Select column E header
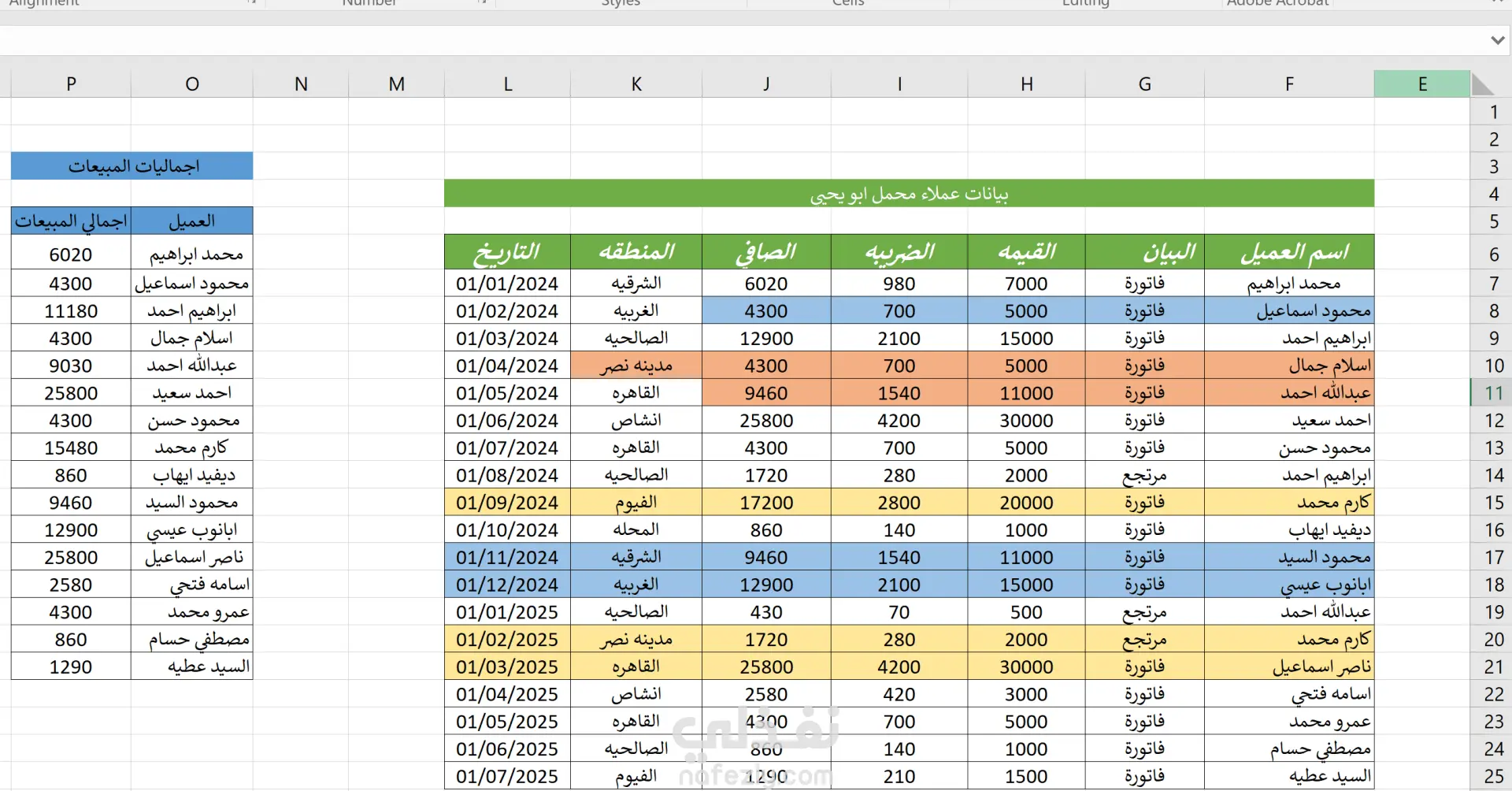Screen dimensions: 1512x791 coord(1422,84)
